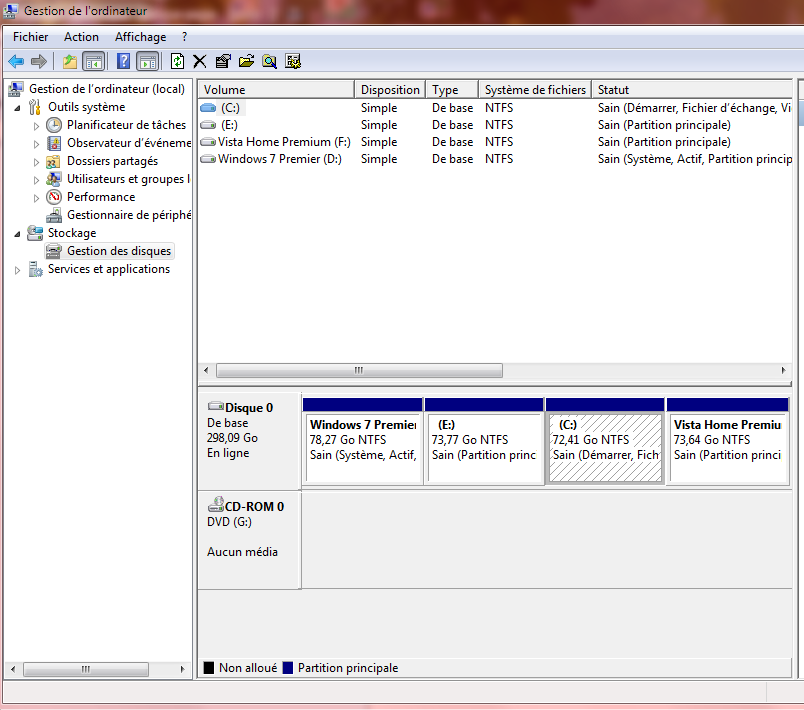
Task: Sort by the Disposition column header
Action: (x=390, y=90)
